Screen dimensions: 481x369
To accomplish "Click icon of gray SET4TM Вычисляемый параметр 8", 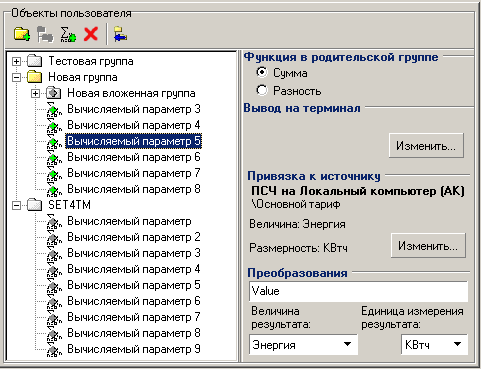I will pos(54,334).
